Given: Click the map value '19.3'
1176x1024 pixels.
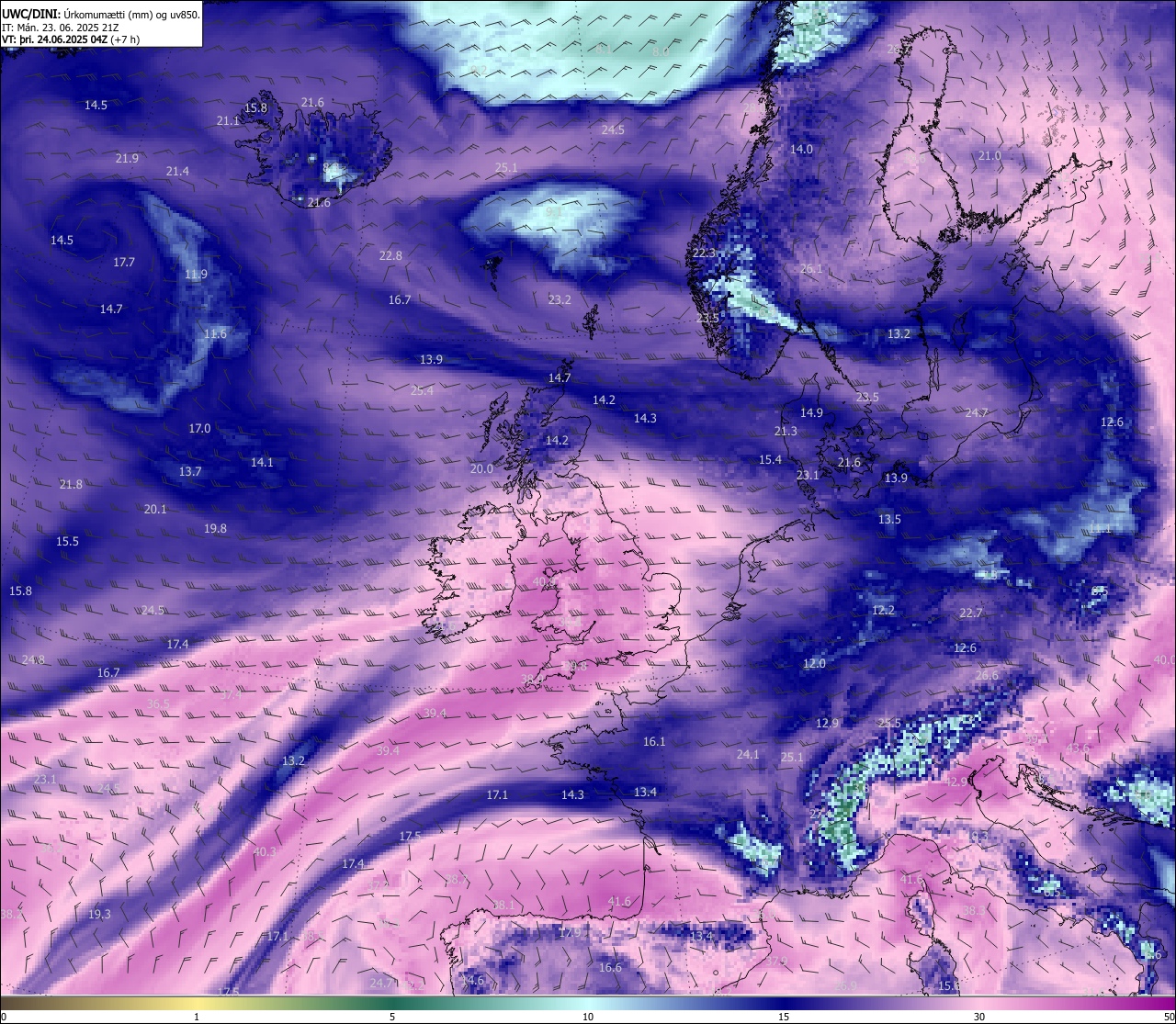Looking at the screenshot, I should click(99, 915).
